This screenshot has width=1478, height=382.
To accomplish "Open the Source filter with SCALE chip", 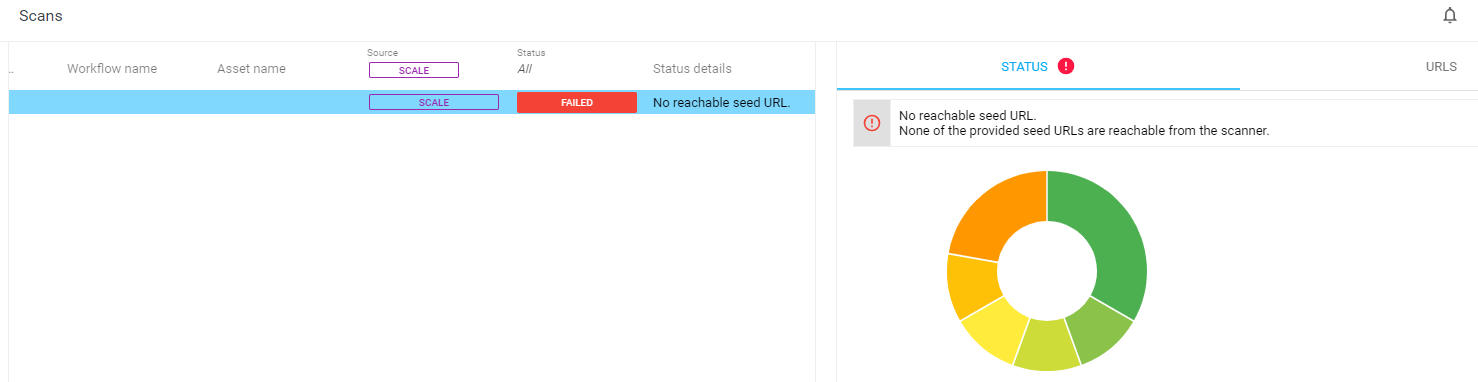I will 413,70.
